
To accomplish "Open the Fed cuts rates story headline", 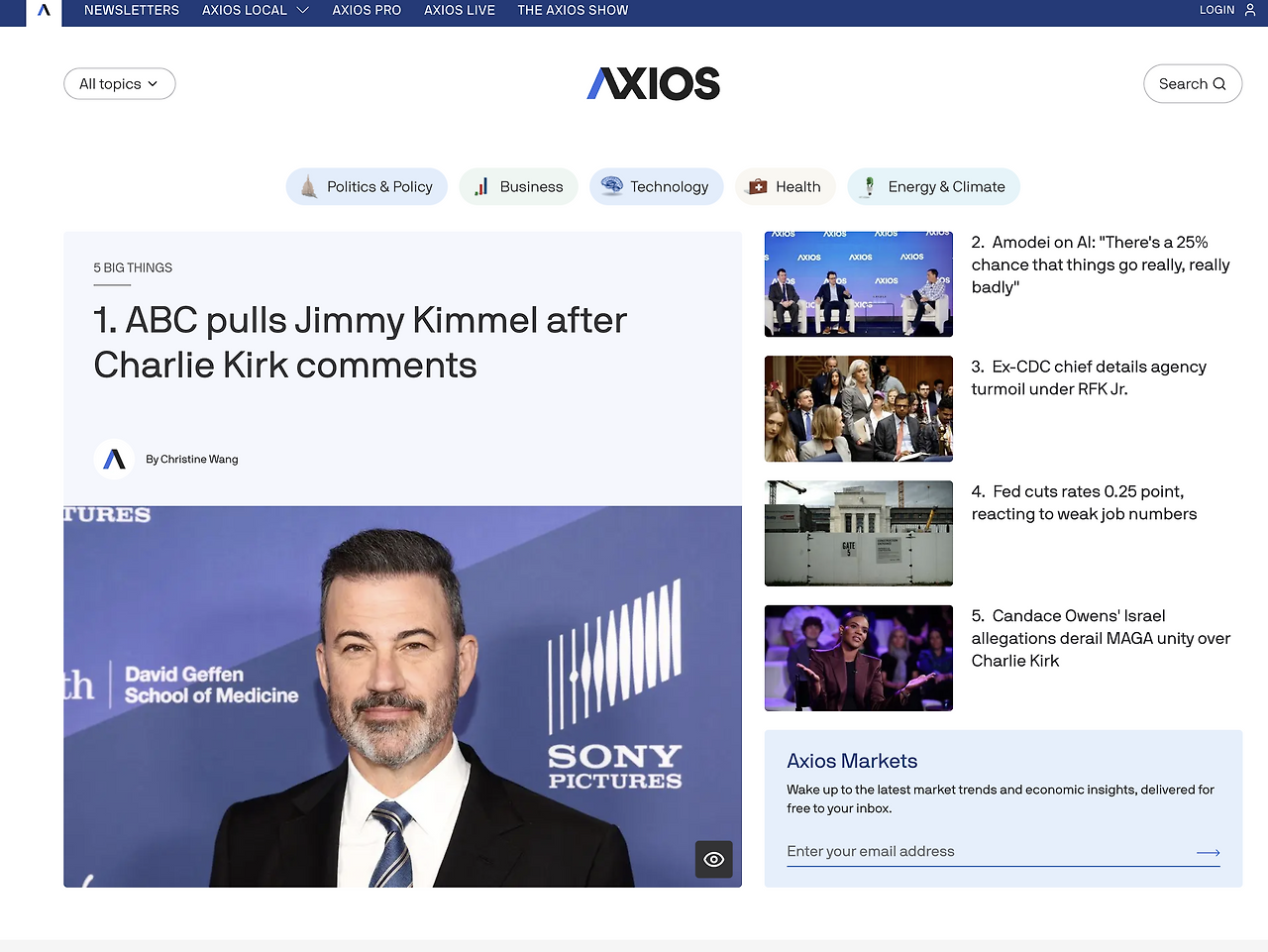I will click(1084, 502).
